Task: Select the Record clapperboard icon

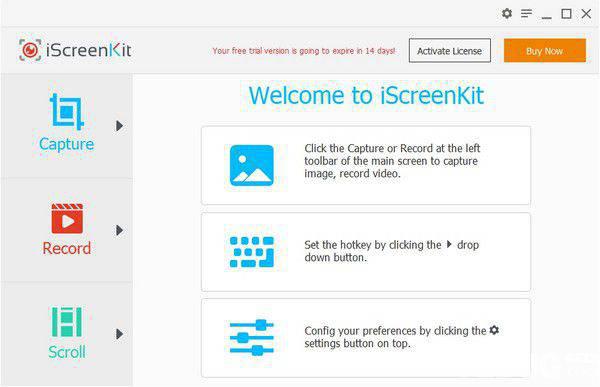Action: click(67, 219)
